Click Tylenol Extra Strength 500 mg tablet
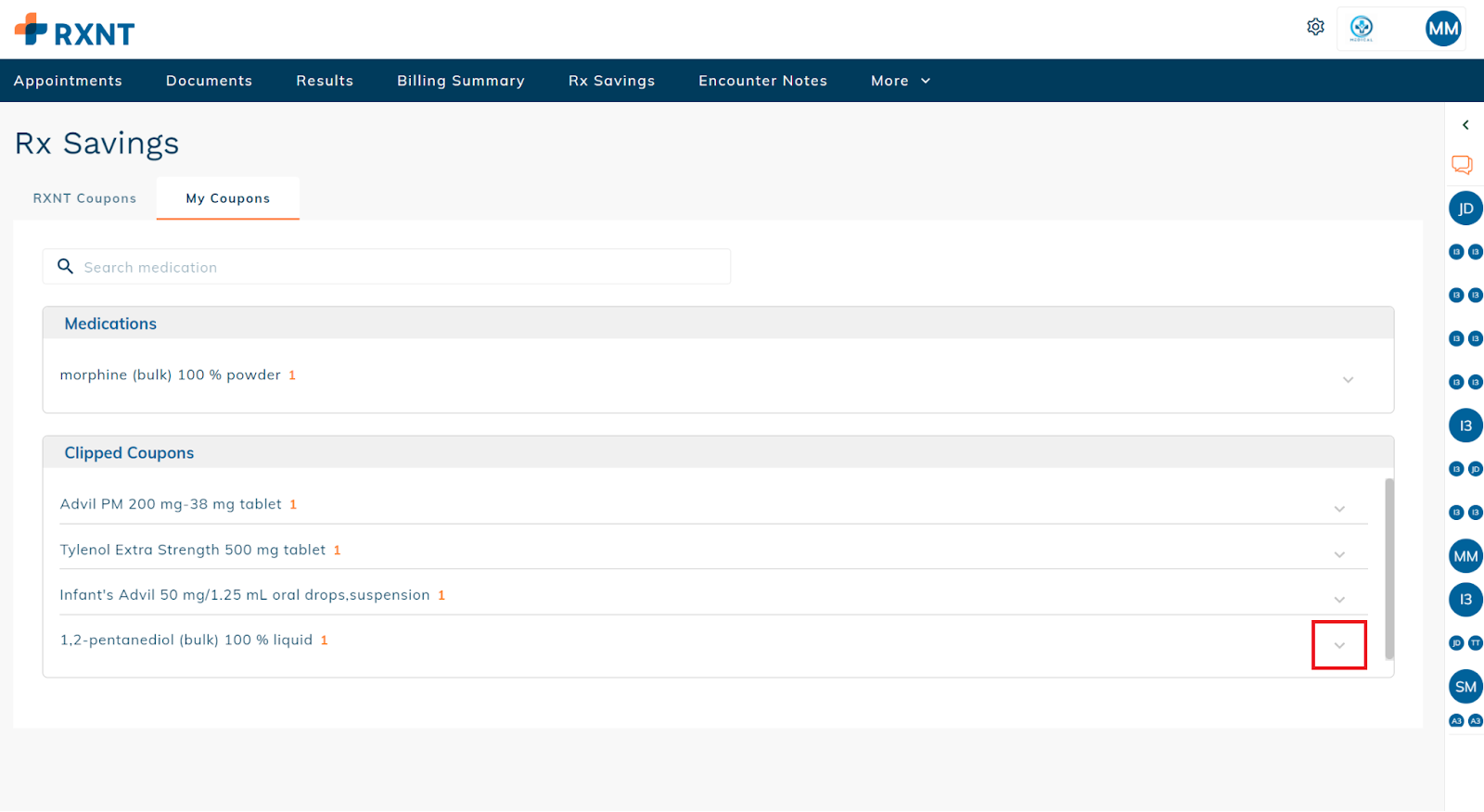This screenshot has width=1484, height=812. [193, 550]
